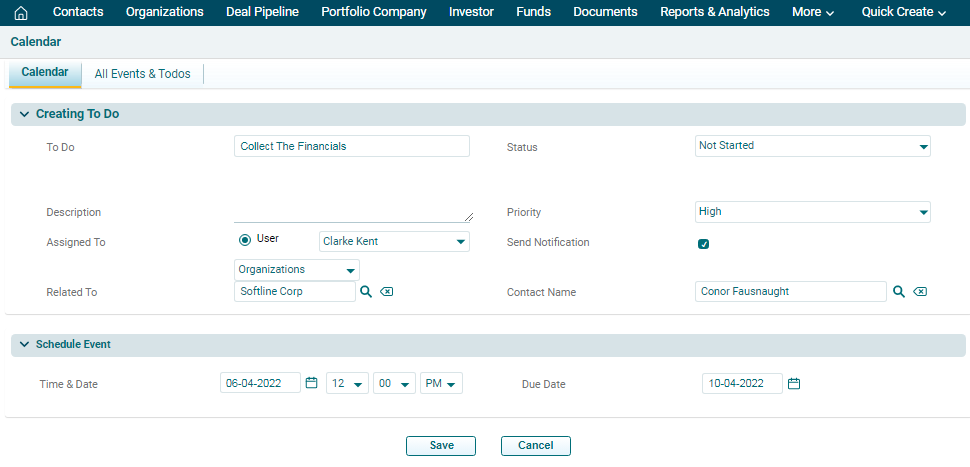Screen dimensions: 970x467
Task: Collapse the Schedule Event section
Action: (x=23, y=344)
